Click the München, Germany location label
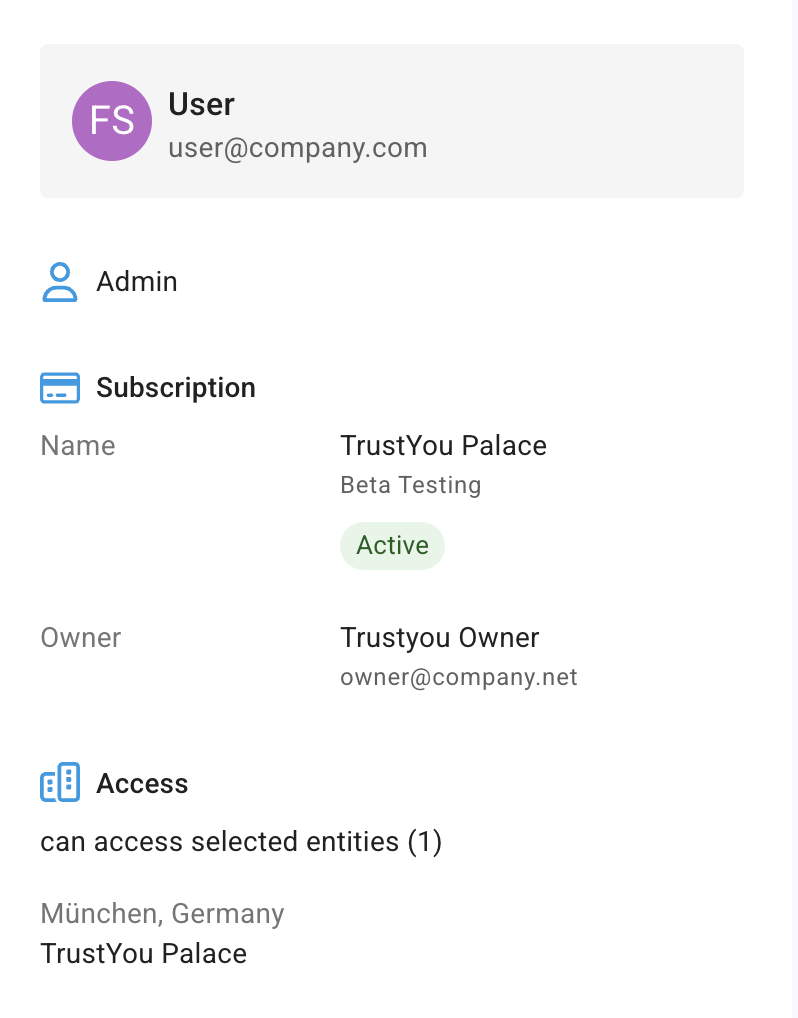Image resolution: width=798 pixels, height=1018 pixels. [x=162, y=913]
